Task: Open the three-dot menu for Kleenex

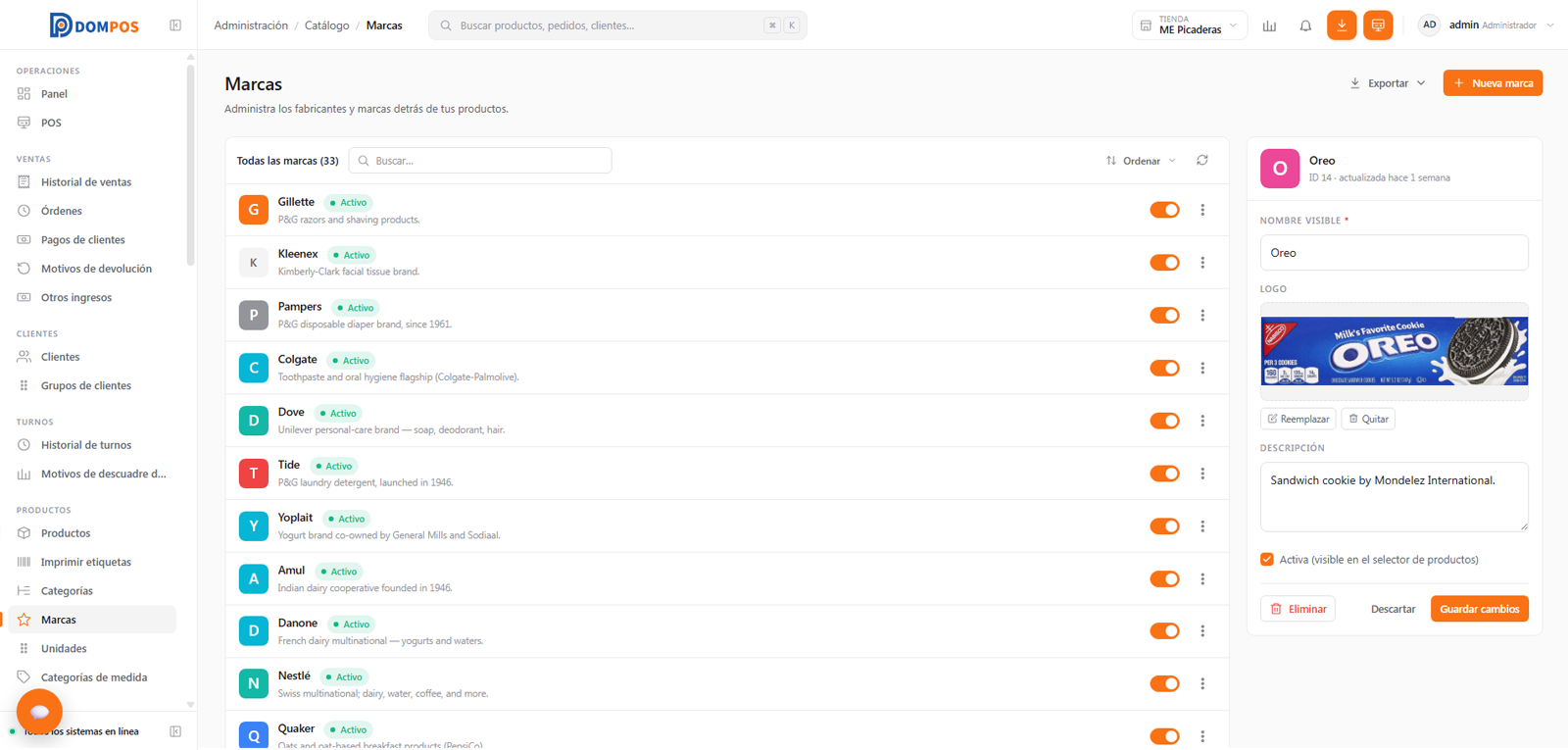Action: tap(1202, 263)
